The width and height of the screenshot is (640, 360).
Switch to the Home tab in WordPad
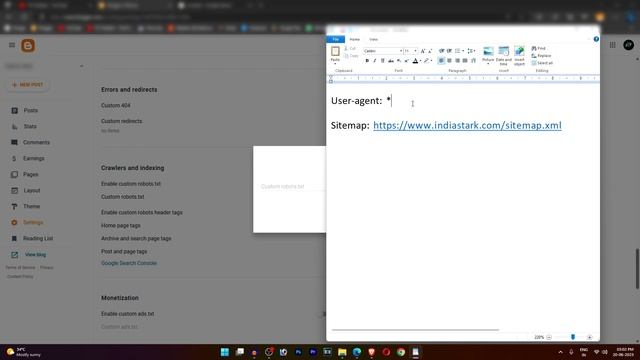click(354, 39)
